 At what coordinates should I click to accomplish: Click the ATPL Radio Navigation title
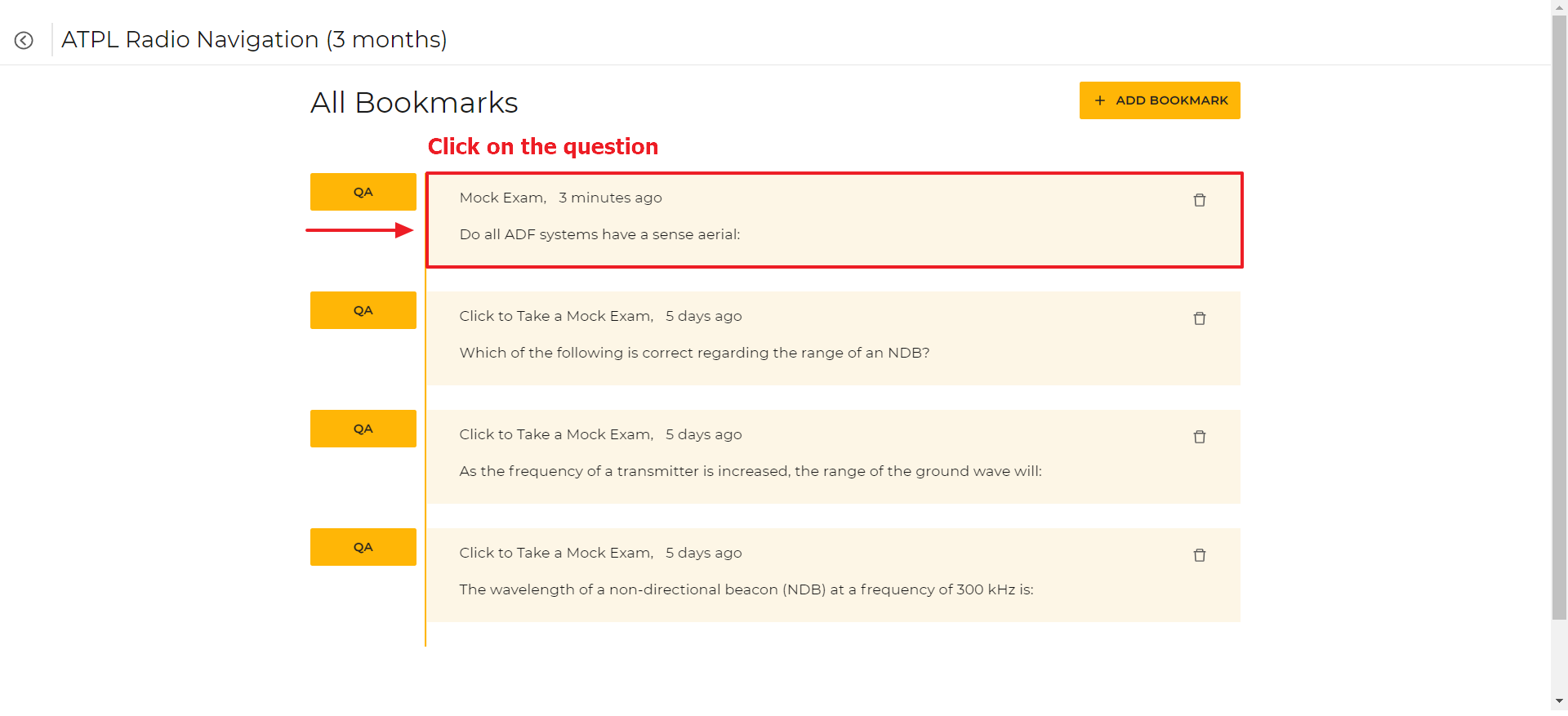click(x=254, y=39)
